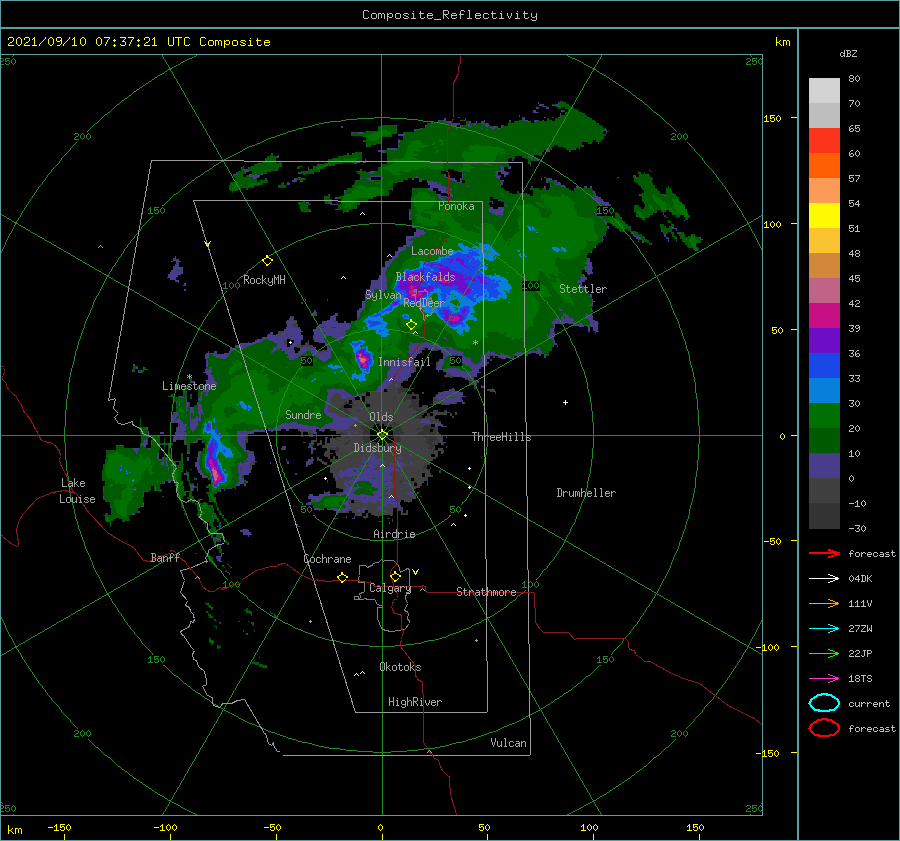Image resolution: width=900 pixels, height=841 pixels.
Task: Click the Stettler town label
Action: pyautogui.click(x=583, y=289)
